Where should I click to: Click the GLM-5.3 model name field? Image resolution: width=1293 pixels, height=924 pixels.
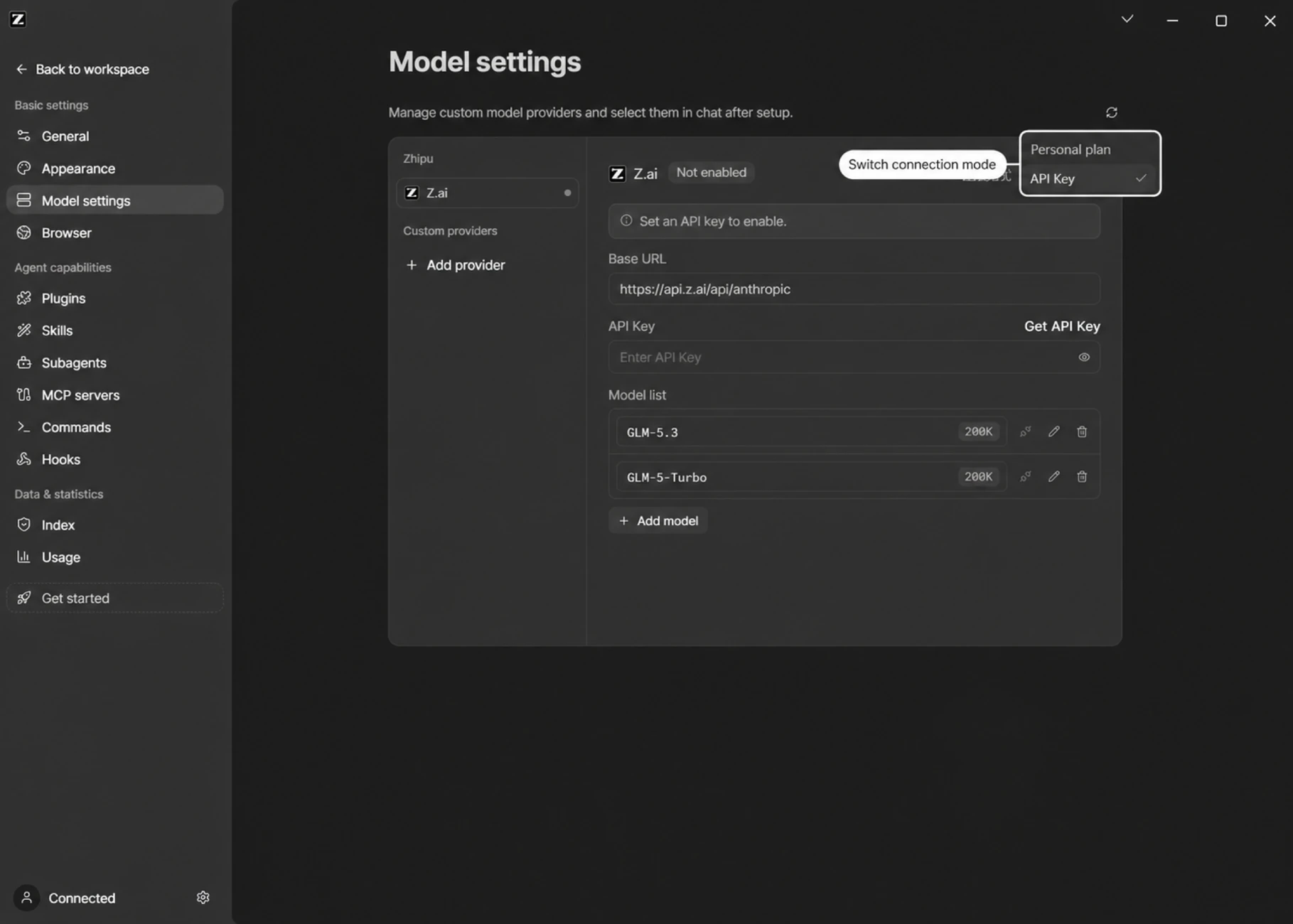click(810, 431)
